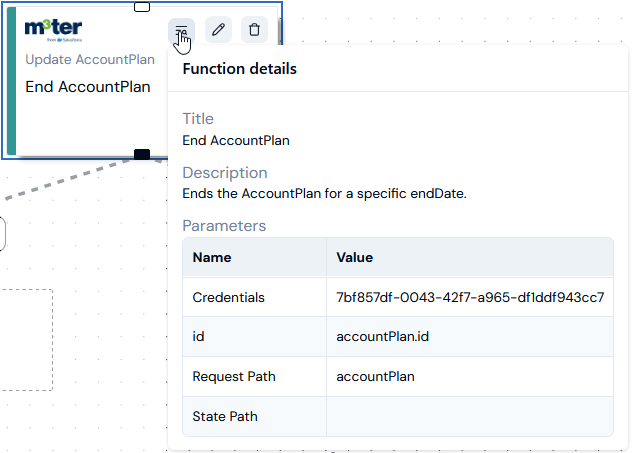The height and width of the screenshot is (453, 632).
Task: Click the empty State Path value cell
Action: click(x=470, y=416)
